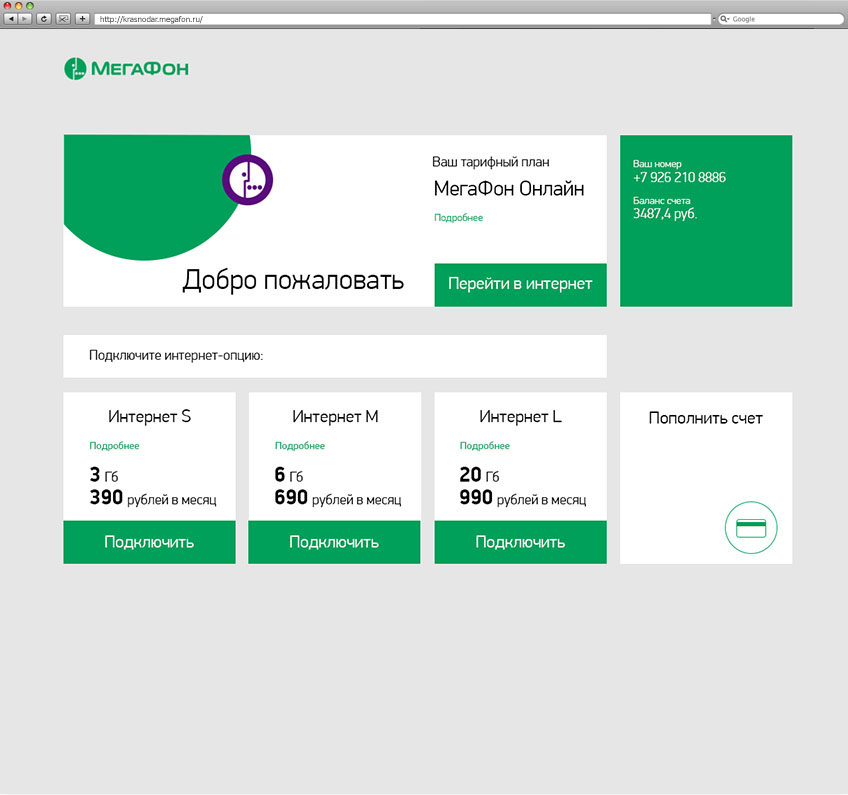
Task: Click the URL address bar
Action: (403, 19)
